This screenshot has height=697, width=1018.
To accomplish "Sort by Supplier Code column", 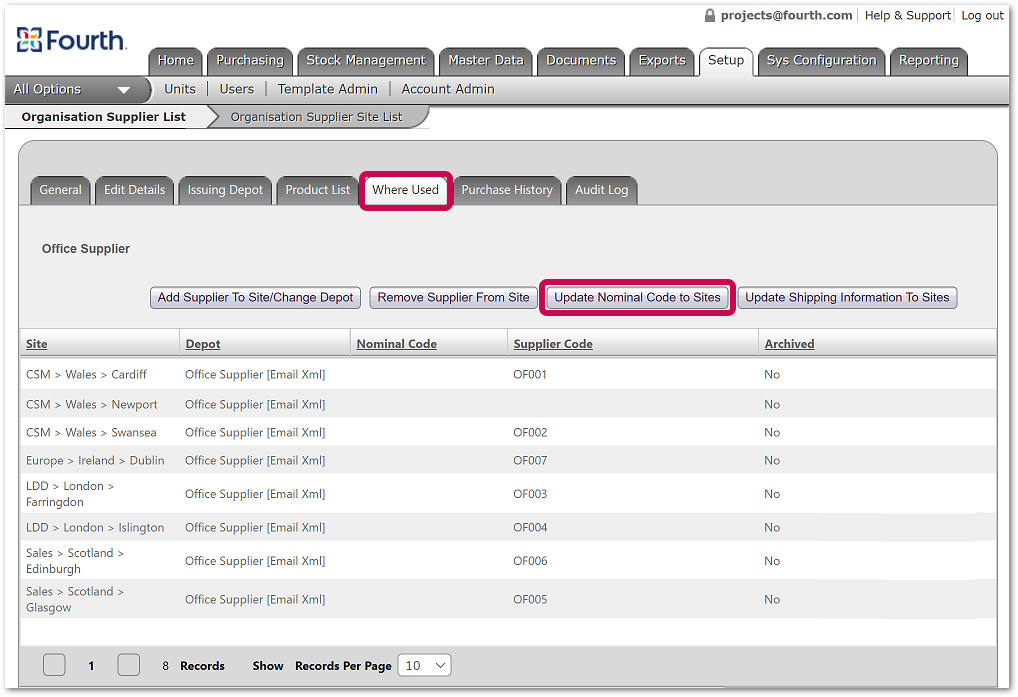I will click(553, 344).
